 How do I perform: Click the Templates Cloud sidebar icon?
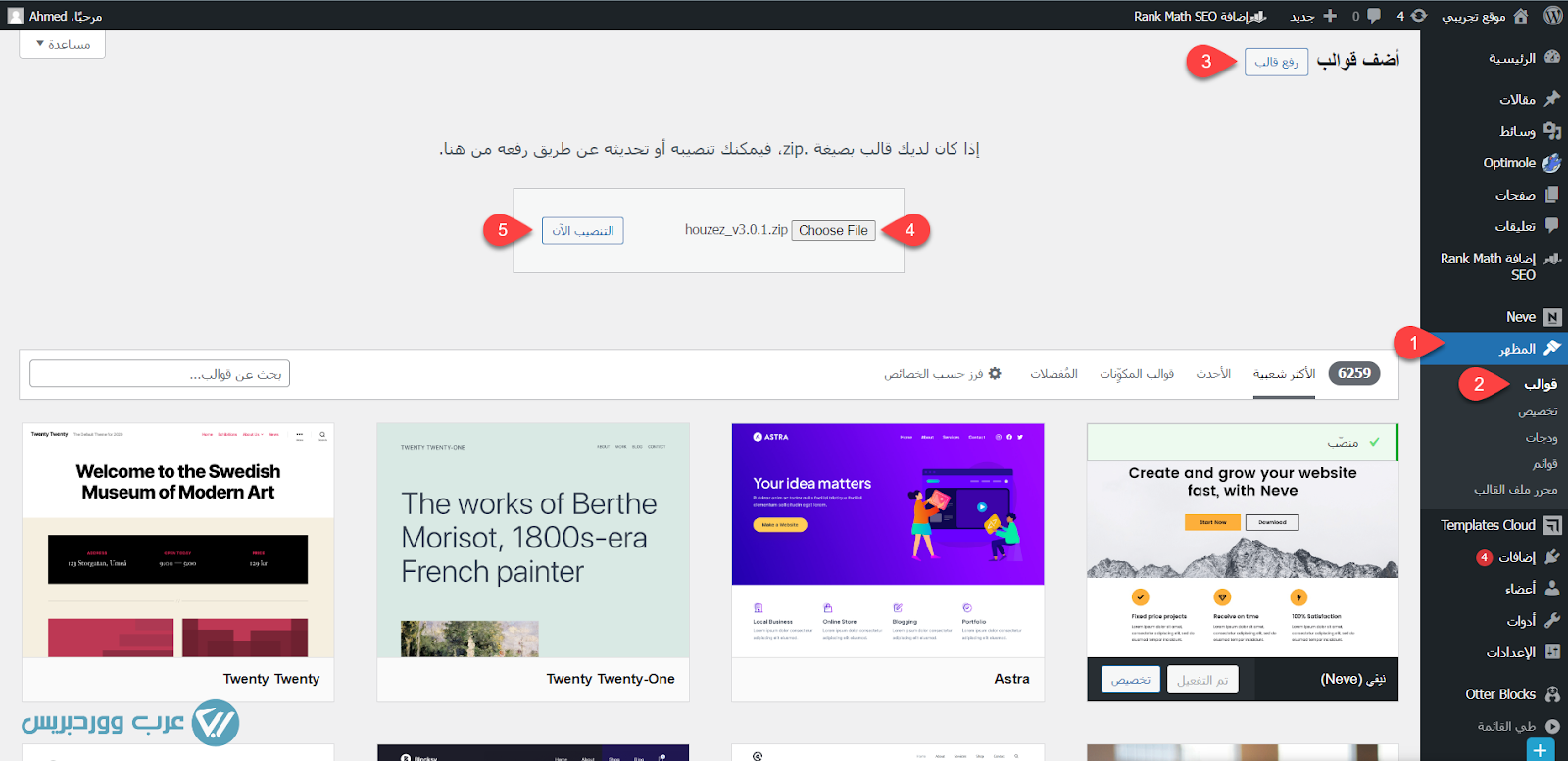click(x=1552, y=526)
